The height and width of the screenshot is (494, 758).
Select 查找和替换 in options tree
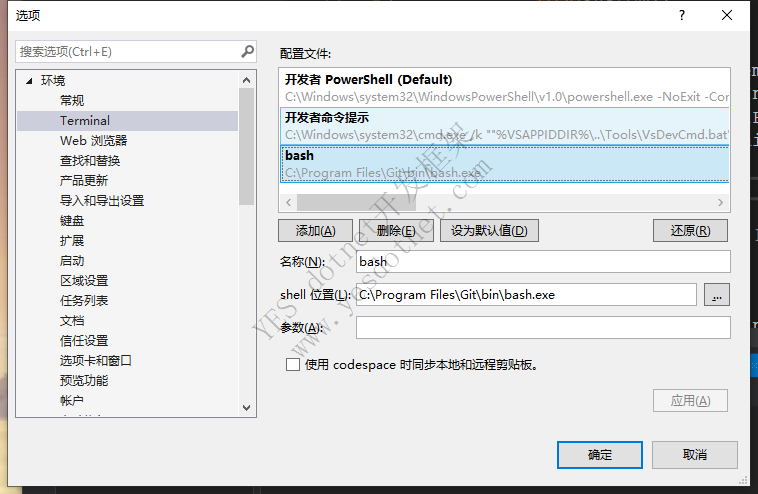click(x=90, y=161)
